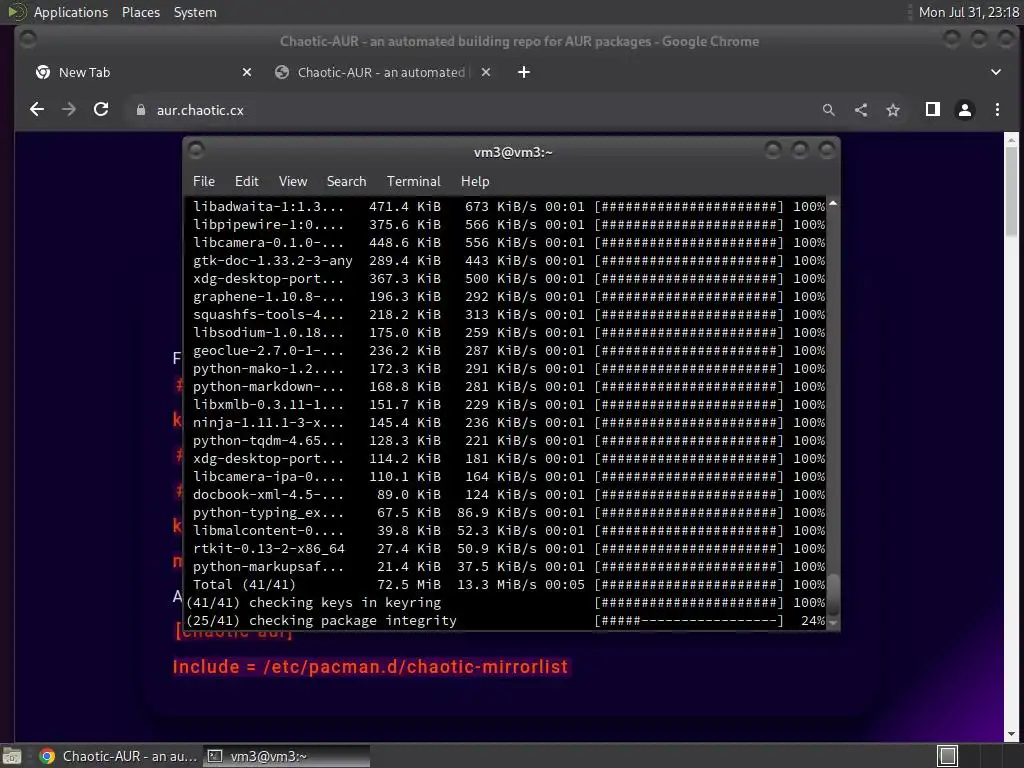Click the libsodium-1.0.18... line
The image size is (1024, 768).
point(509,332)
